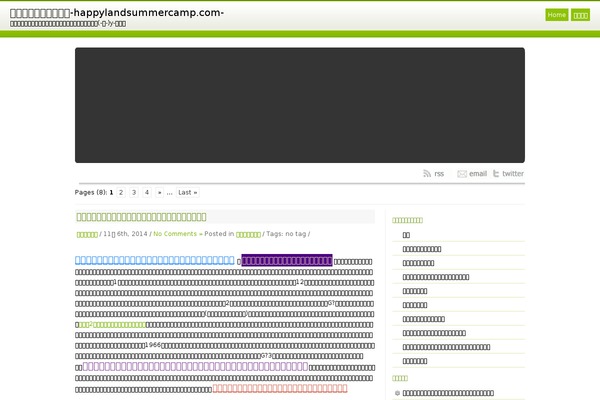The width and height of the screenshot is (600, 400).
Task: Jump to the Last » page
Action: 188,193
